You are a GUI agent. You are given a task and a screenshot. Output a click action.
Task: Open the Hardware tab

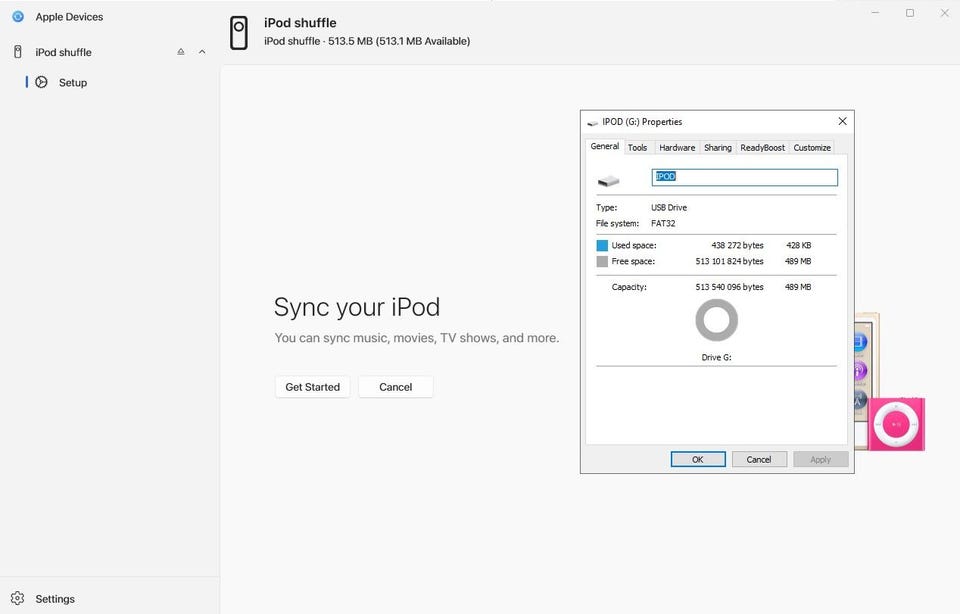(677, 148)
